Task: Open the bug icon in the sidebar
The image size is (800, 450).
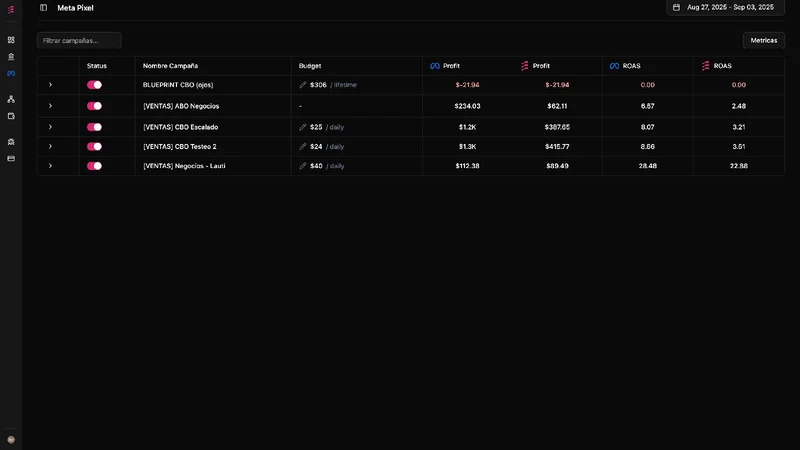Action: tap(11, 142)
